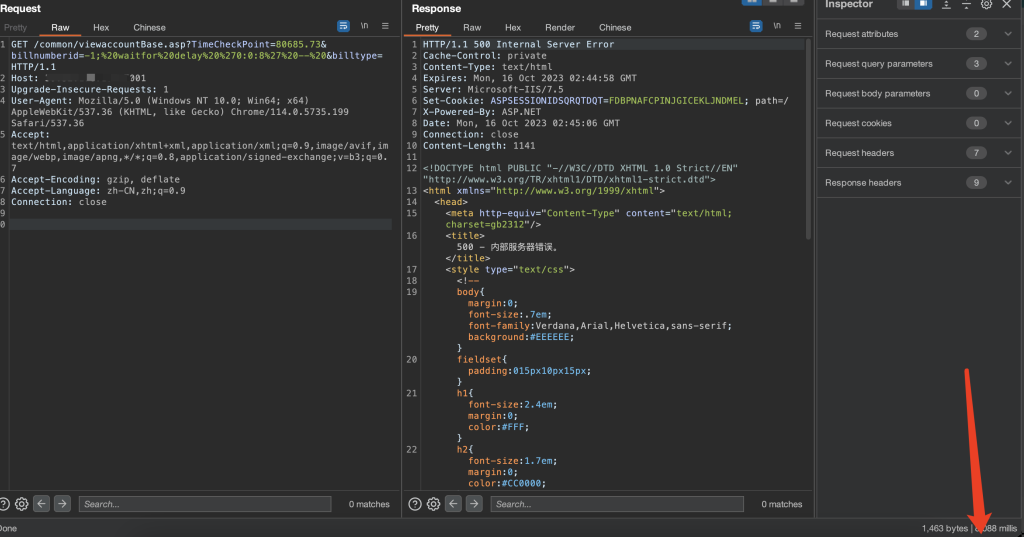Click Inspector collapse-all sections icon

966,4
